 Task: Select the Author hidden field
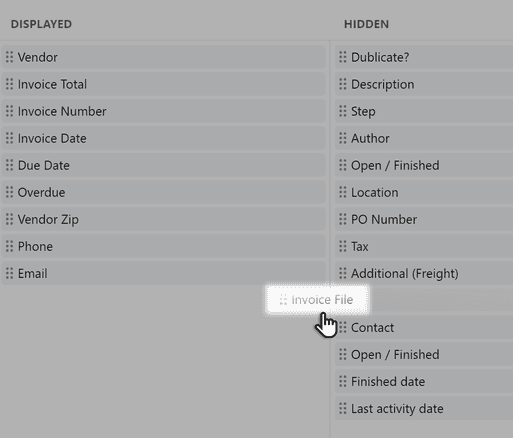(x=424, y=138)
